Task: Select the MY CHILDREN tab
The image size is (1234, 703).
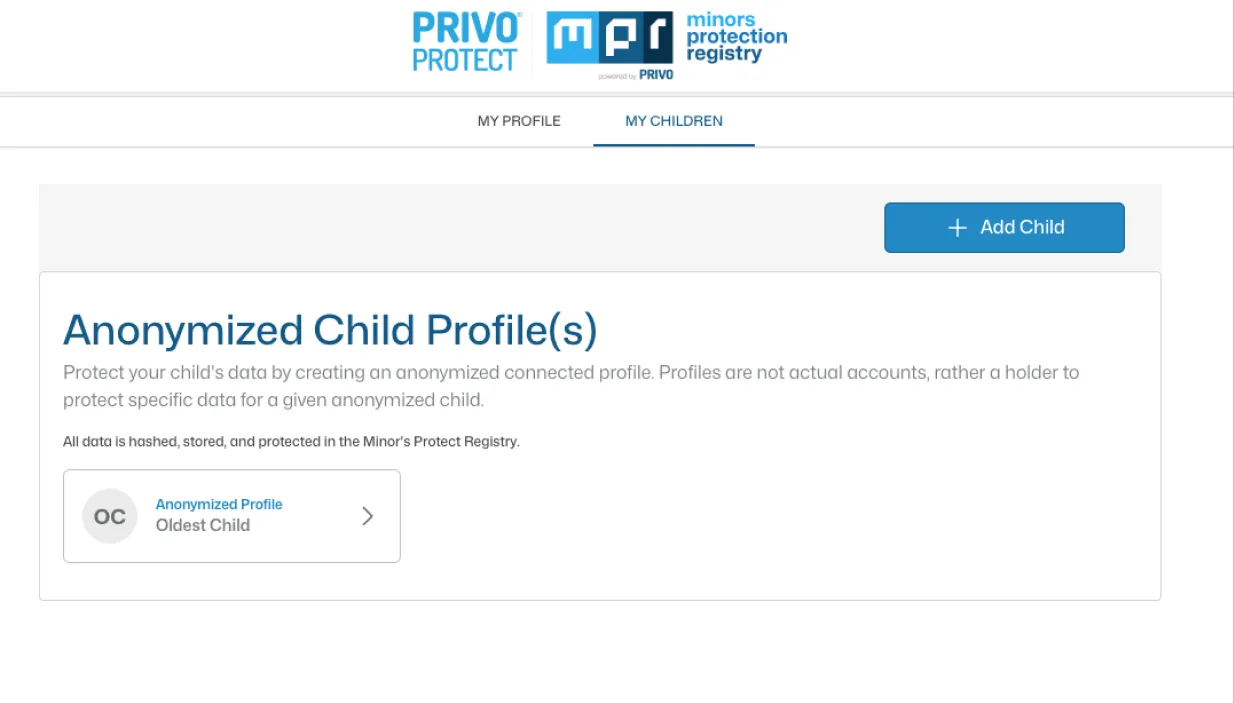Action: pyautogui.click(x=673, y=120)
